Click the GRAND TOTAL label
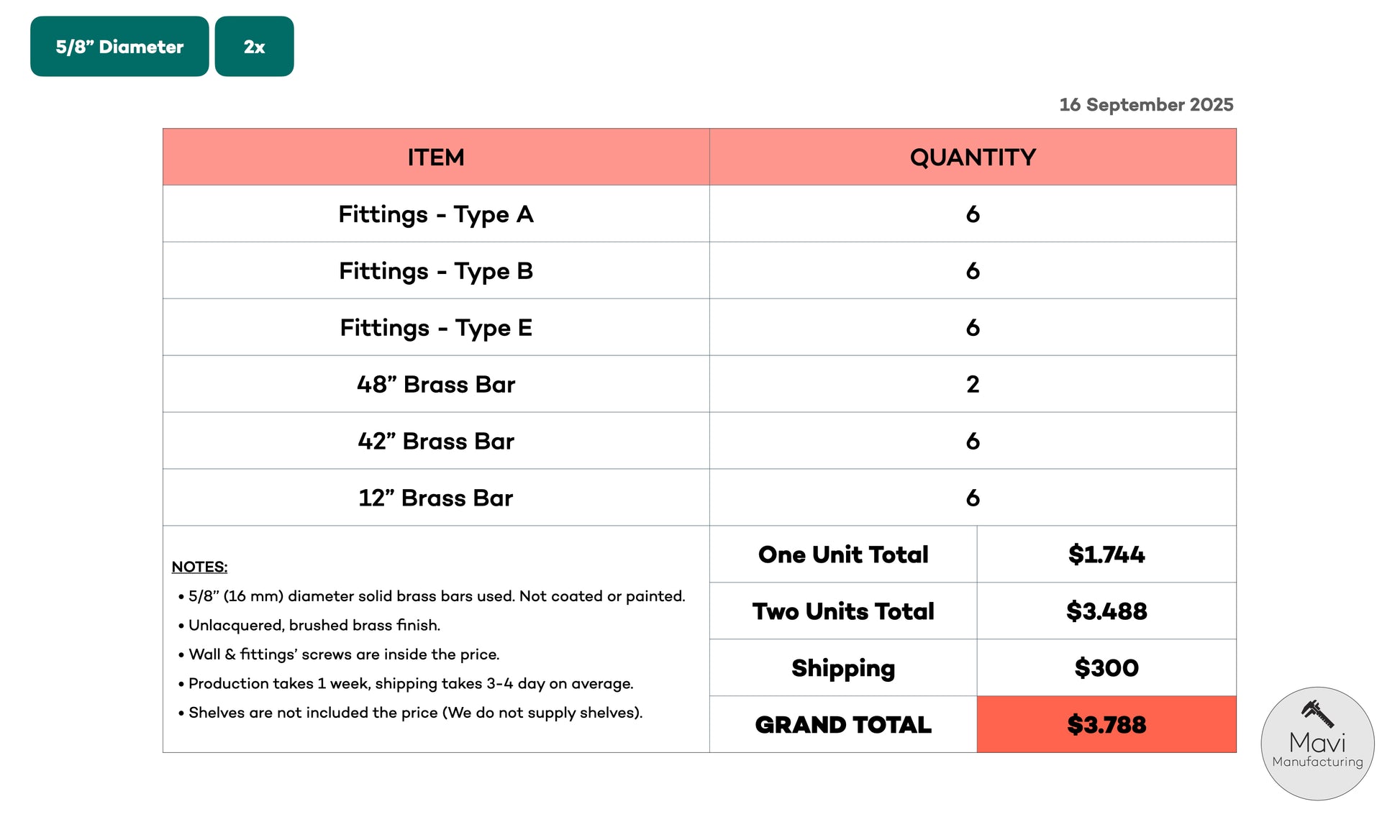1400x840 pixels. pos(843,725)
